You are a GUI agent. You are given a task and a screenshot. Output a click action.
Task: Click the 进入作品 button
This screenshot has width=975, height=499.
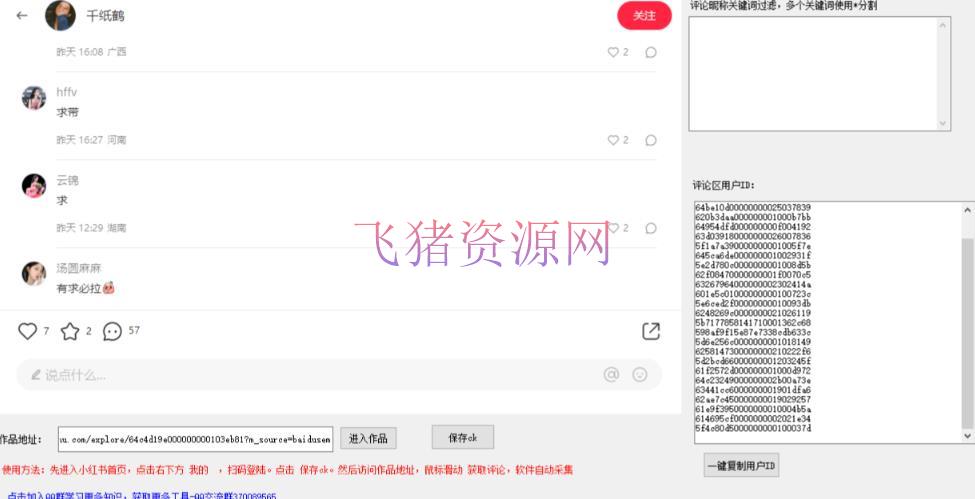[x=368, y=439]
